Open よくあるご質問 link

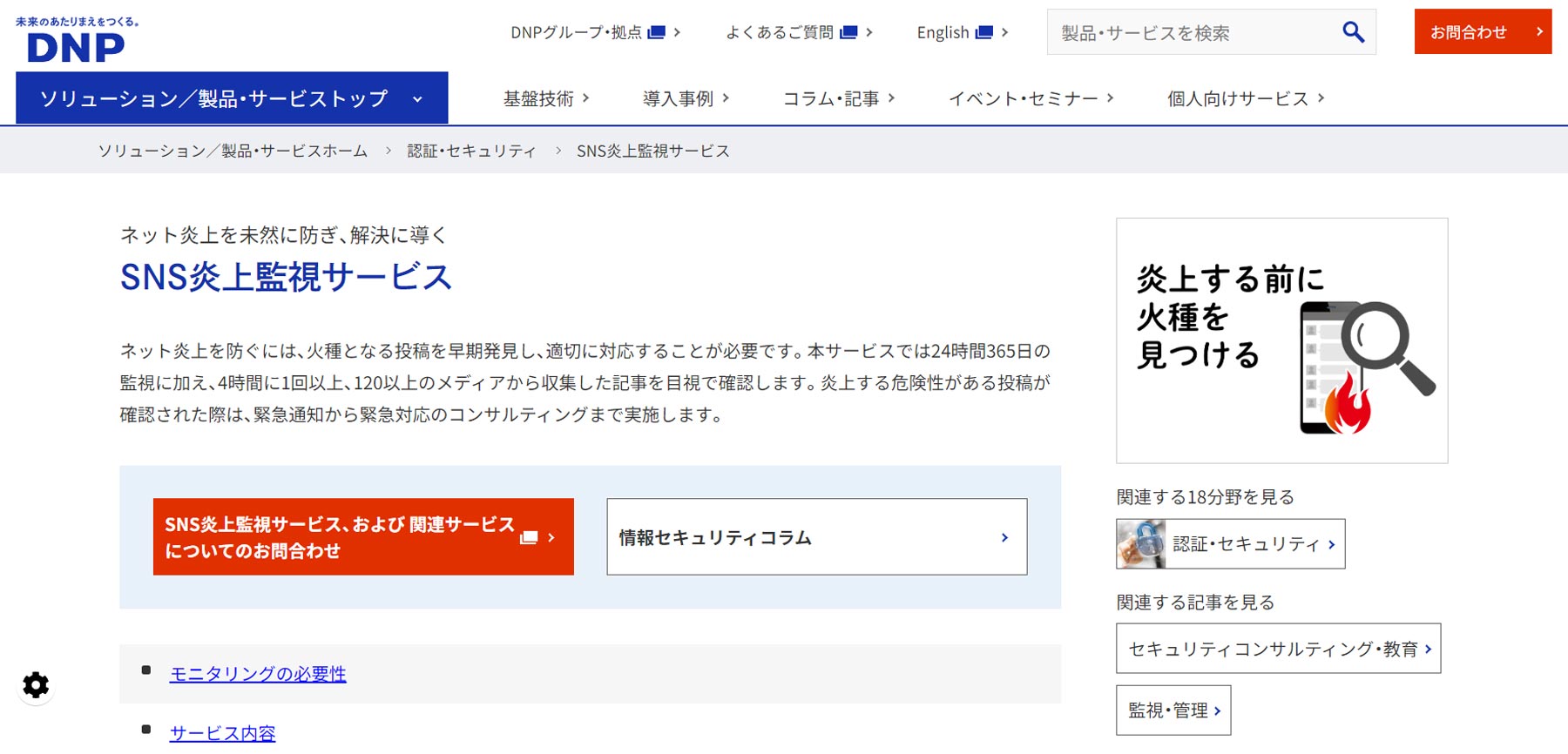click(799, 32)
